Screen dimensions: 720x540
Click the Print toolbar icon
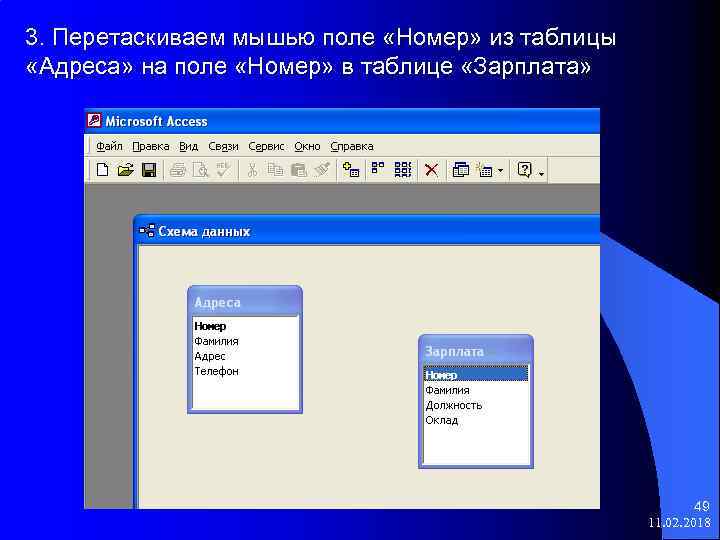point(178,170)
